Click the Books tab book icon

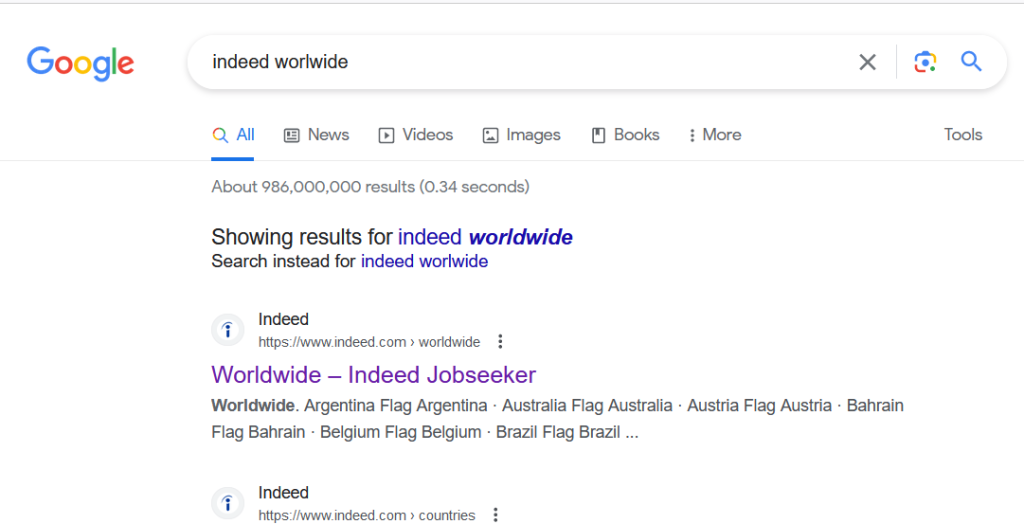click(x=598, y=135)
